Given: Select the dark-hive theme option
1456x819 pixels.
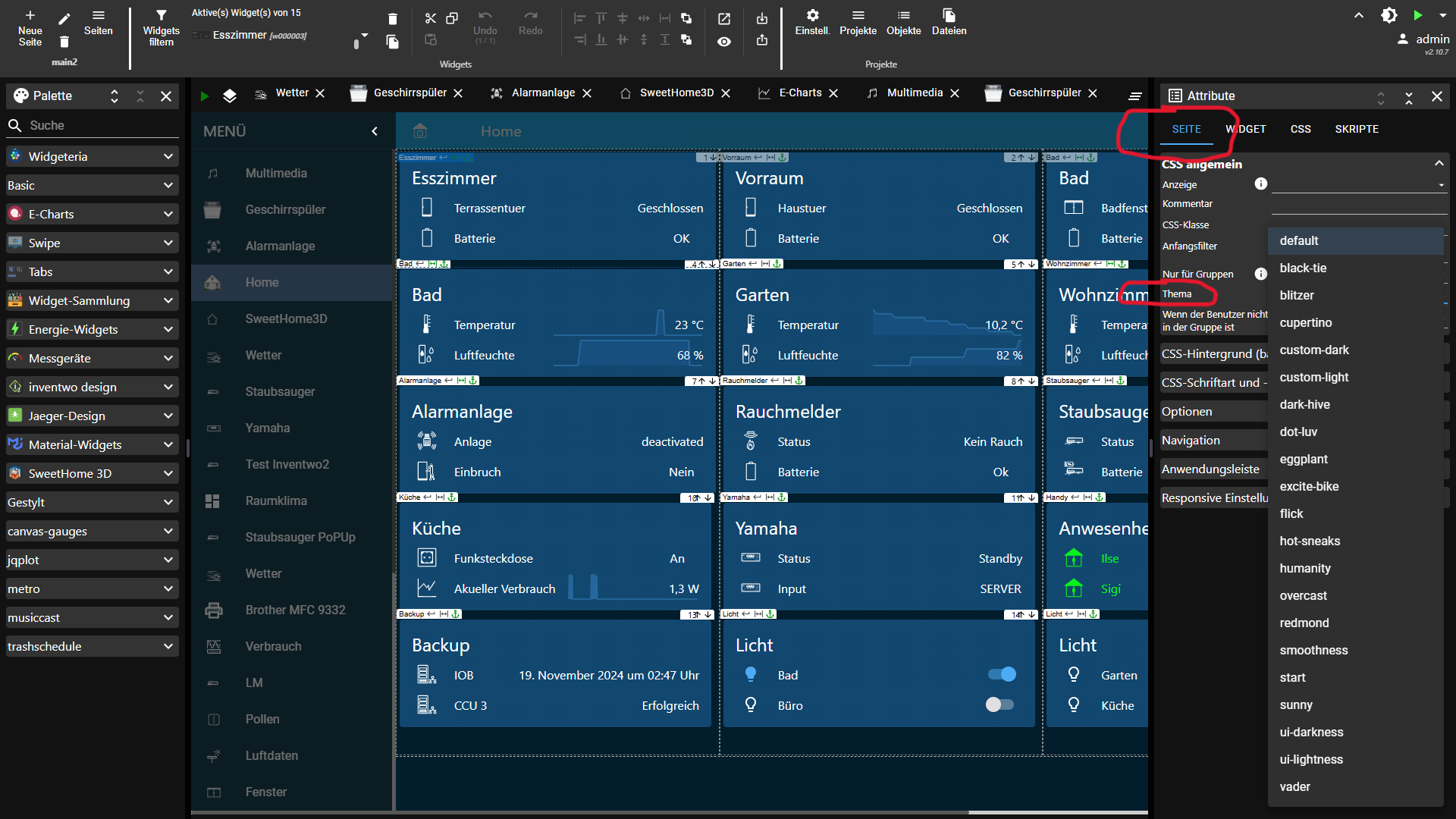Looking at the screenshot, I should [x=1304, y=404].
